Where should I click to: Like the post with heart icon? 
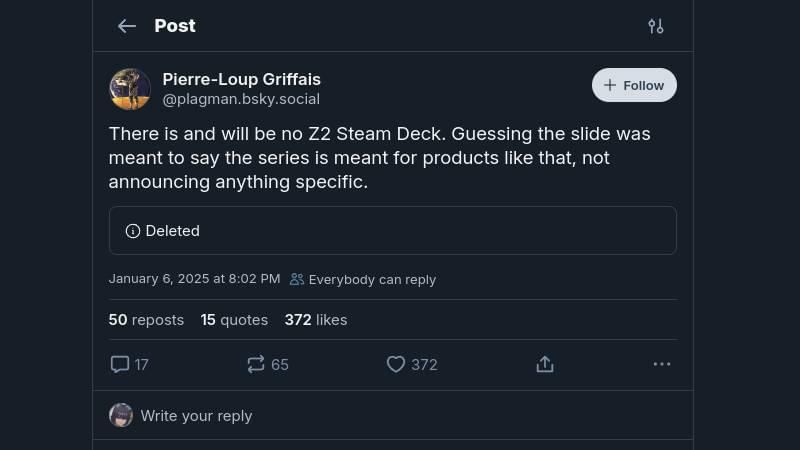pyautogui.click(x=396, y=364)
